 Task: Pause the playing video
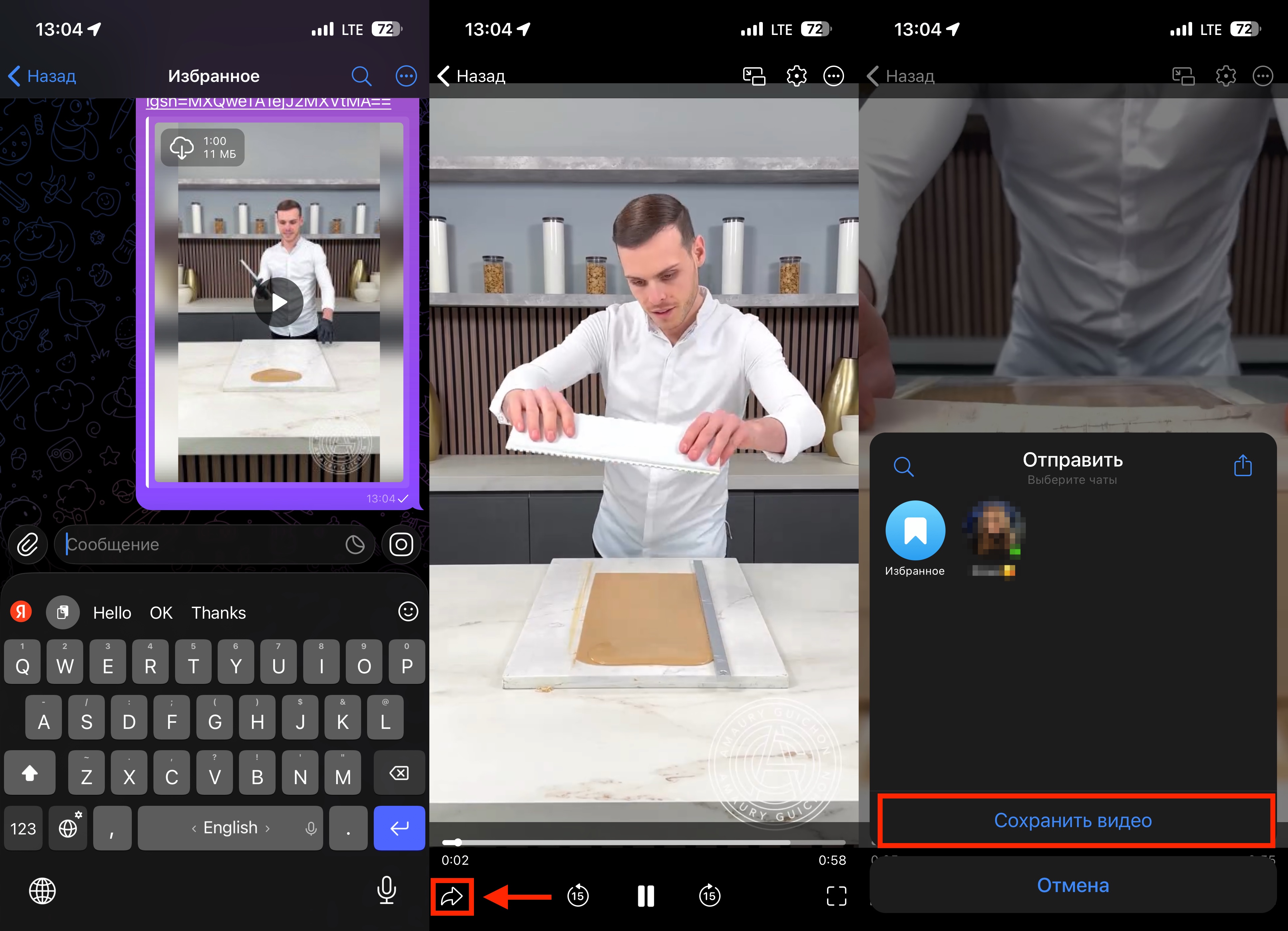(x=646, y=896)
